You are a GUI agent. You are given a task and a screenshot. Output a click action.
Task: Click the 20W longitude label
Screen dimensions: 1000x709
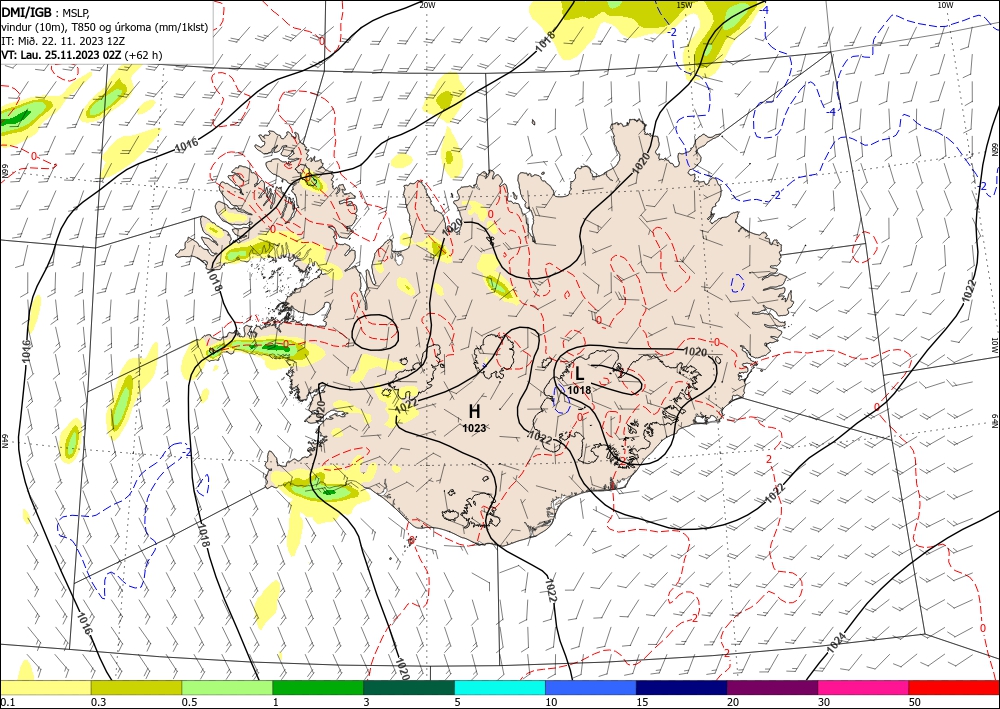point(427,5)
